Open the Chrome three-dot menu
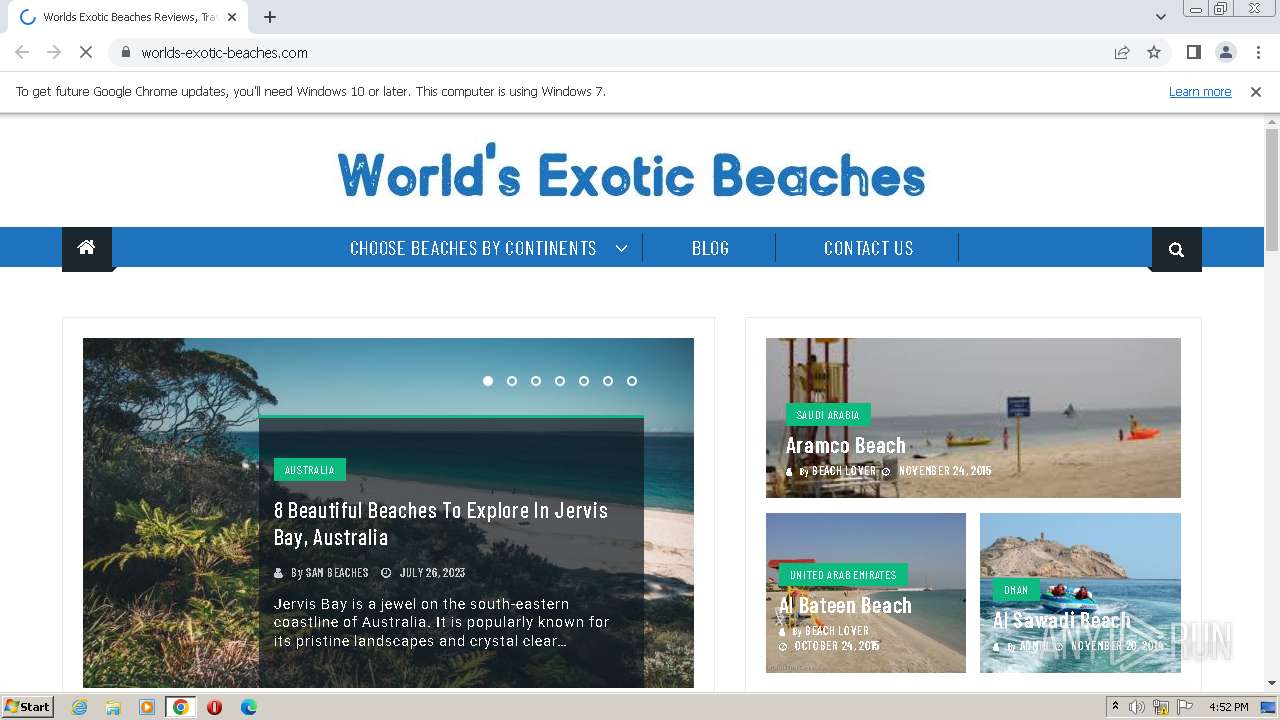 pos(1258,52)
